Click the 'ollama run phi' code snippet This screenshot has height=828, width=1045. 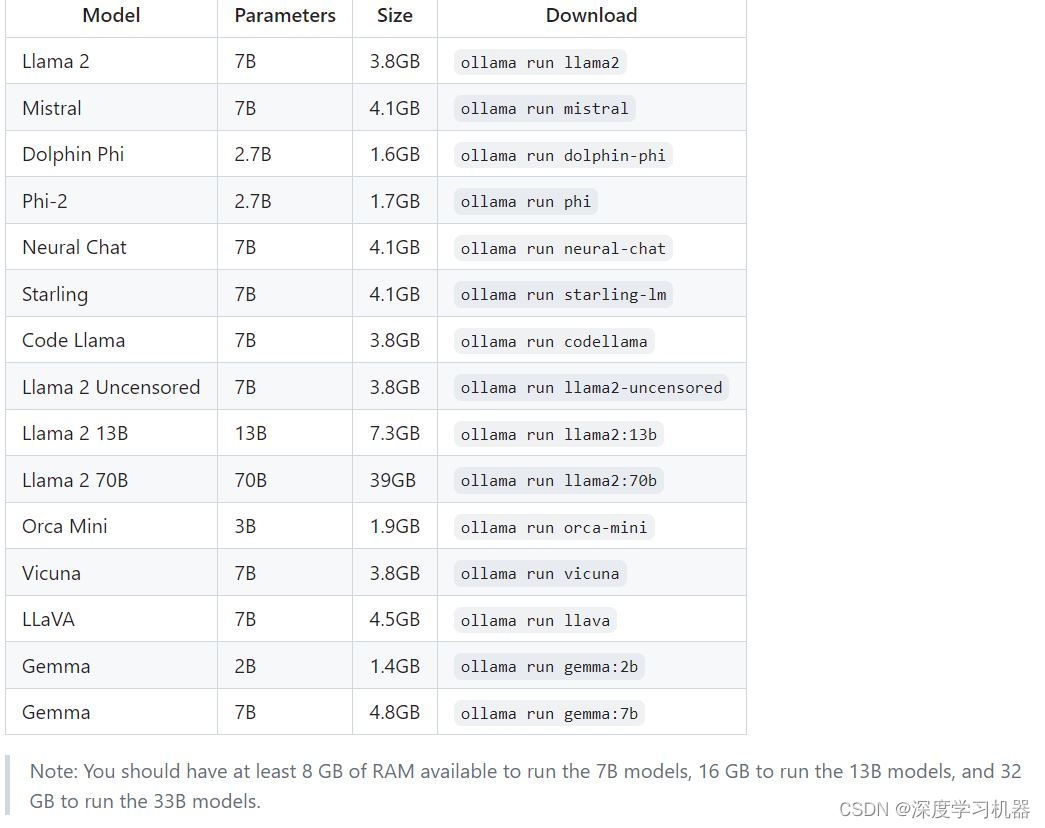click(526, 202)
